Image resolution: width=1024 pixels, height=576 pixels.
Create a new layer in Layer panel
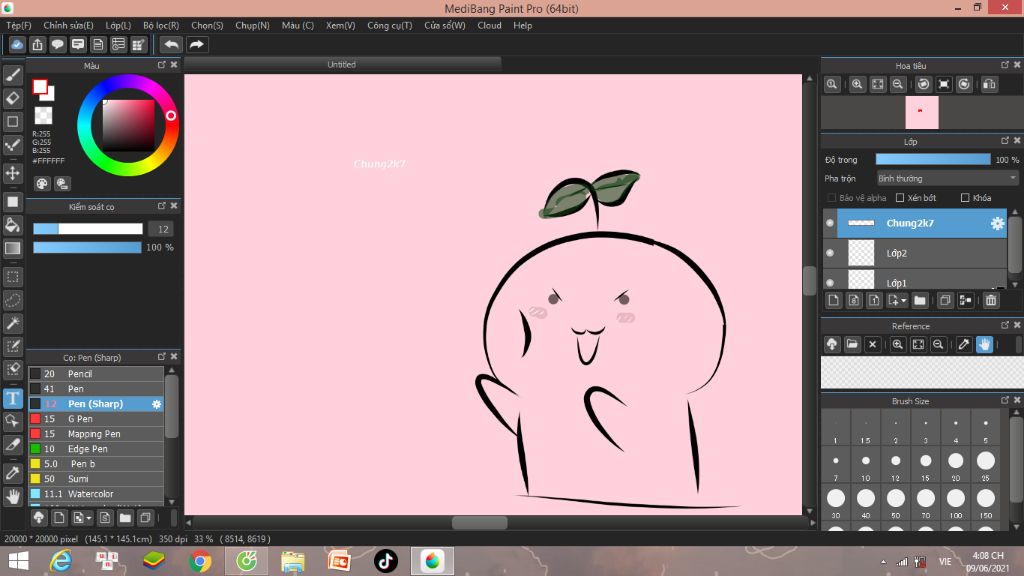click(833, 300)
